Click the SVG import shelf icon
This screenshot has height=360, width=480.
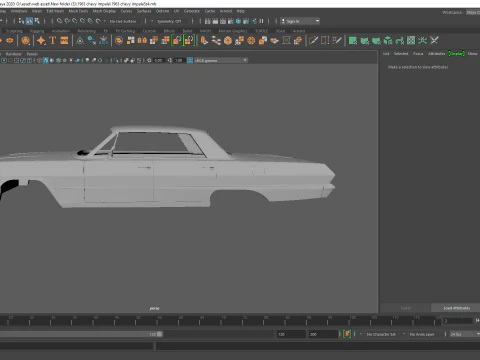click(64, 41)
